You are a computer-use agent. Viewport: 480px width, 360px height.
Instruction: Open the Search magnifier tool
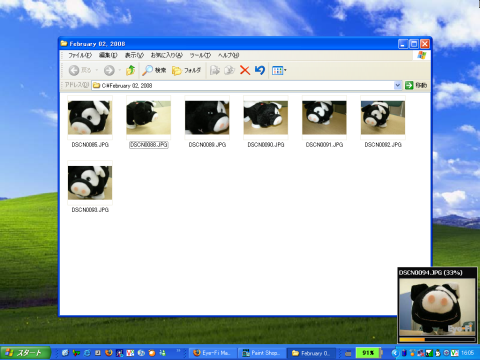click(x=154, y=70)
